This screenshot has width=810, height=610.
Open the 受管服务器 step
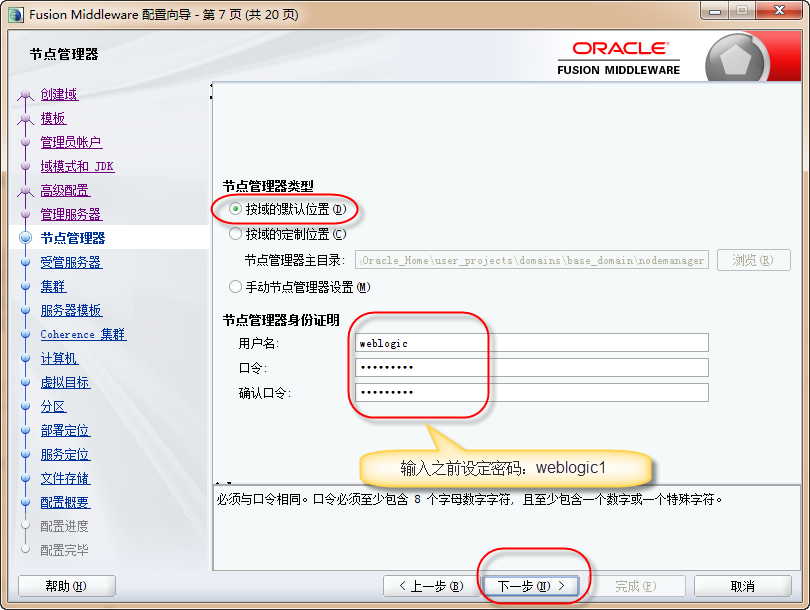pos(71,262)
